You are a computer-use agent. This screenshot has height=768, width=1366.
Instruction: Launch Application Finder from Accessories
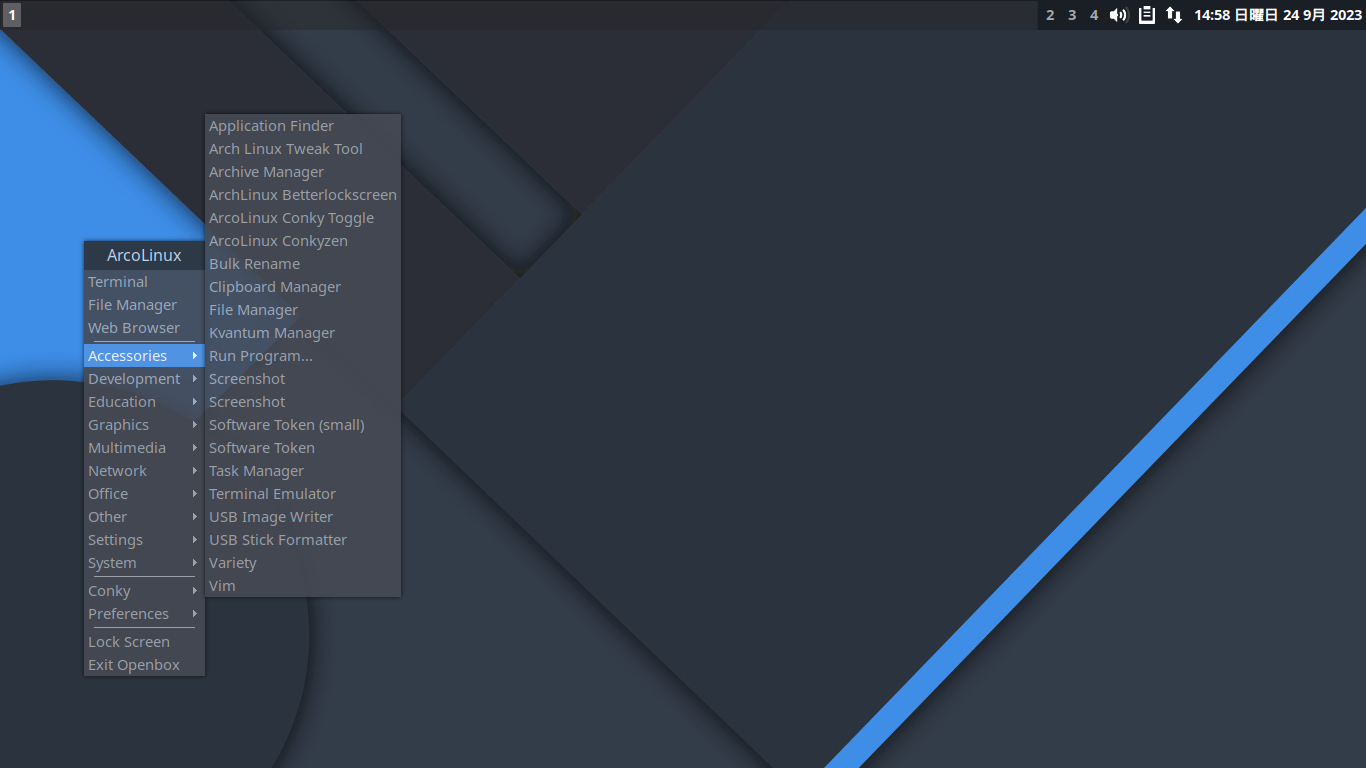point(303,126)
